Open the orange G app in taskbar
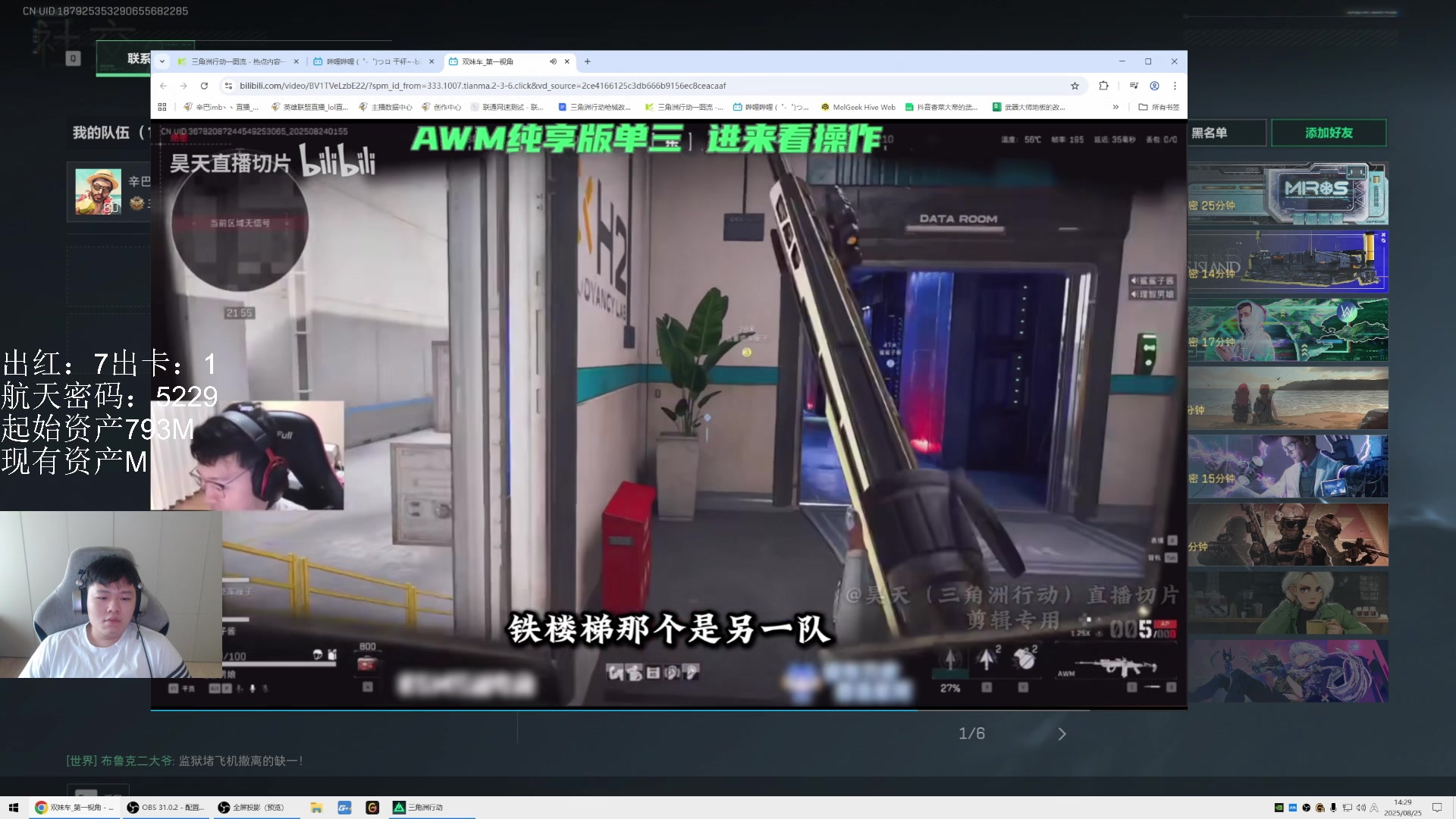Viewport: 1456px width, 819px height. click(372, 808)
